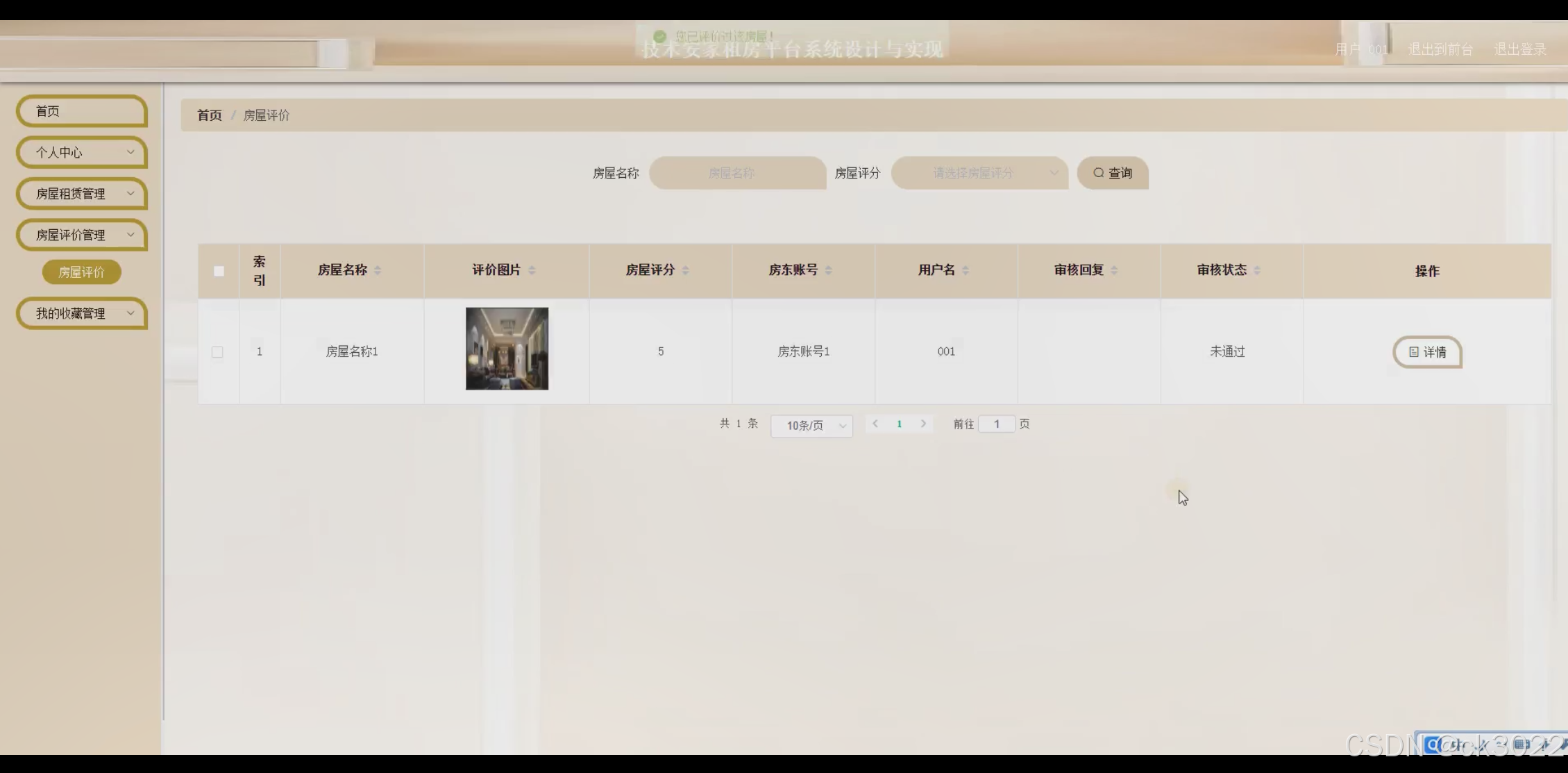Click the 查询 search button
1568x773 pixels.
pos(1112,173)
